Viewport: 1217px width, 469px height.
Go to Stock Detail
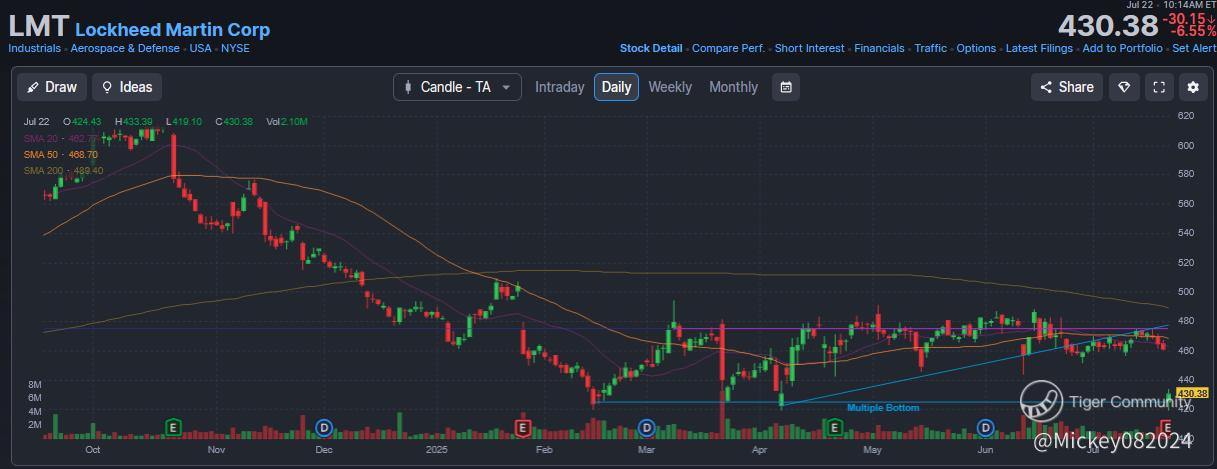[651, 48]
